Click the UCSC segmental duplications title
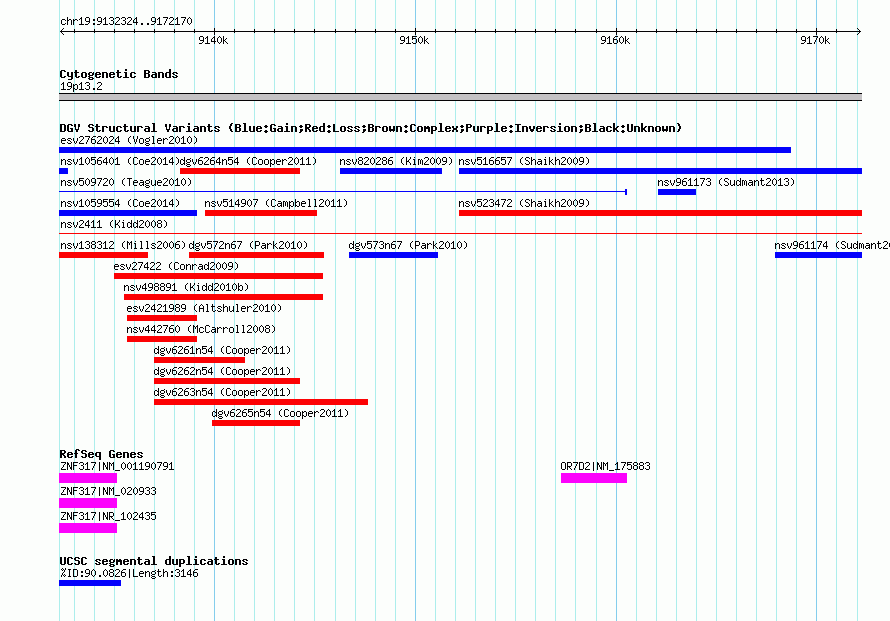The height and width of the screenshot is (621, 890). [x=154, y=561]
